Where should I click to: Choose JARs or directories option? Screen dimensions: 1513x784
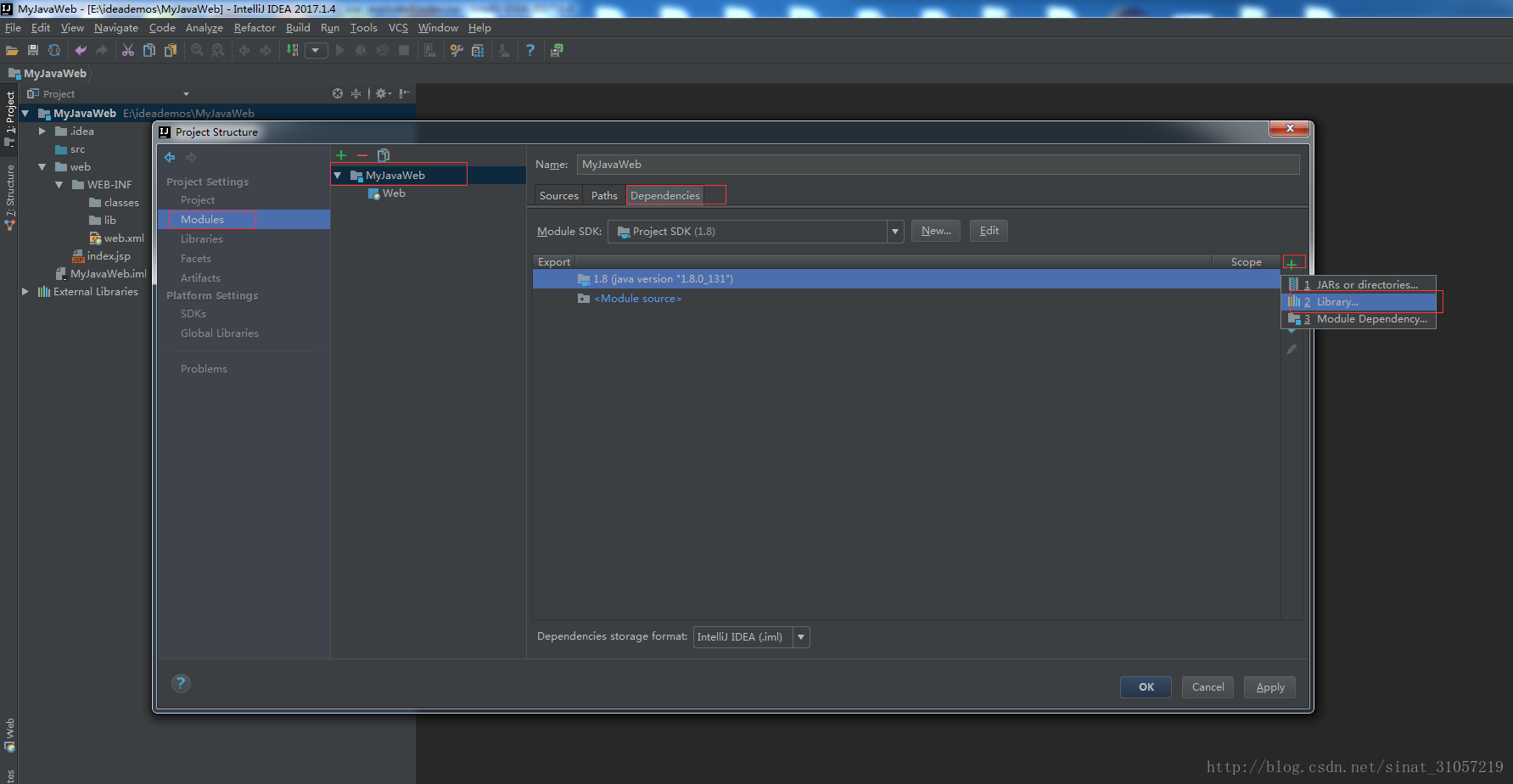tap(1358, 285)
